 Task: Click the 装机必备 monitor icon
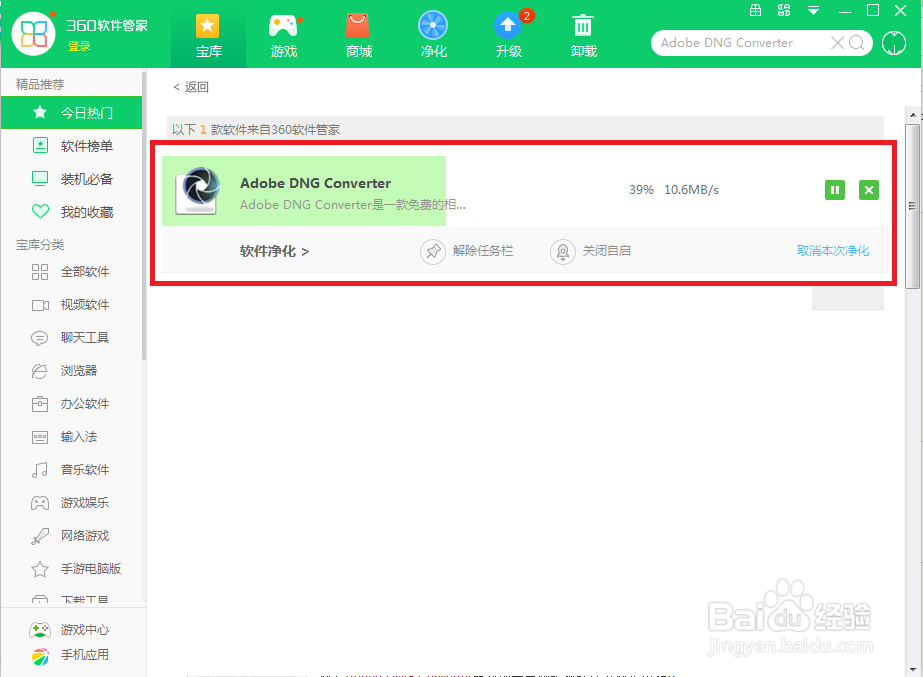coord(40,178)
